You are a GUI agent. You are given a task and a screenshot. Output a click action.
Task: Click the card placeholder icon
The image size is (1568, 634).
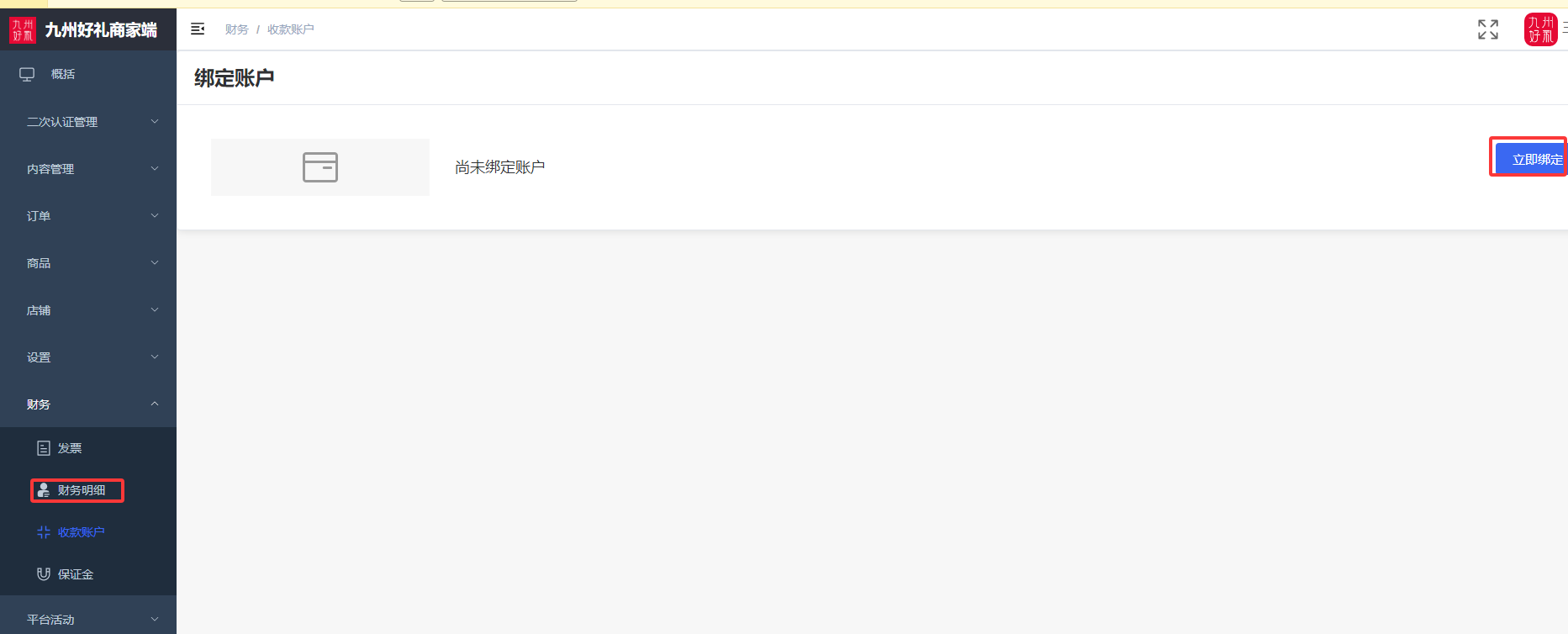tap(319, 167)
